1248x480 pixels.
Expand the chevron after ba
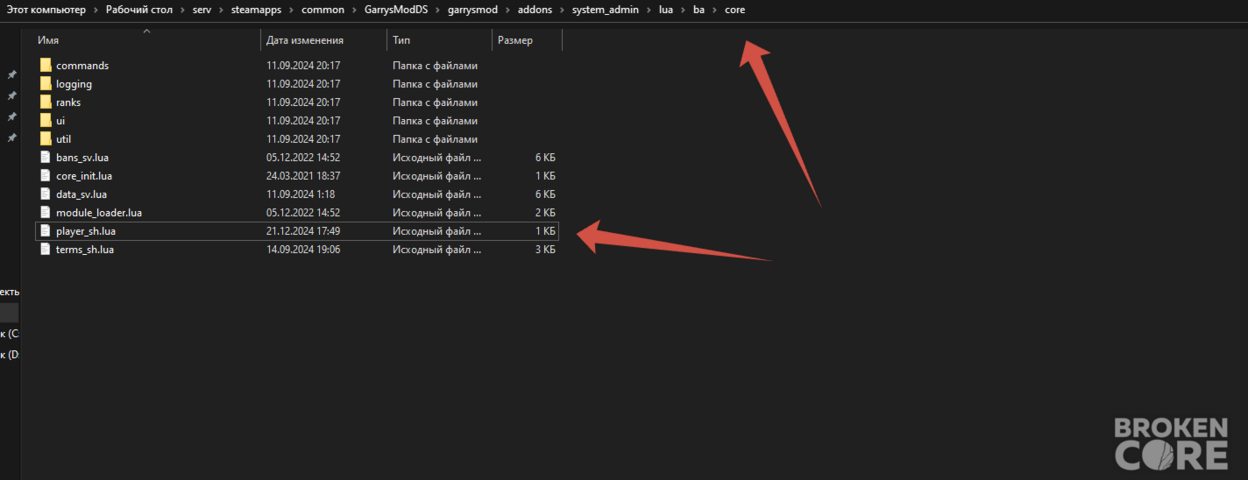click(x=715, y=10)
